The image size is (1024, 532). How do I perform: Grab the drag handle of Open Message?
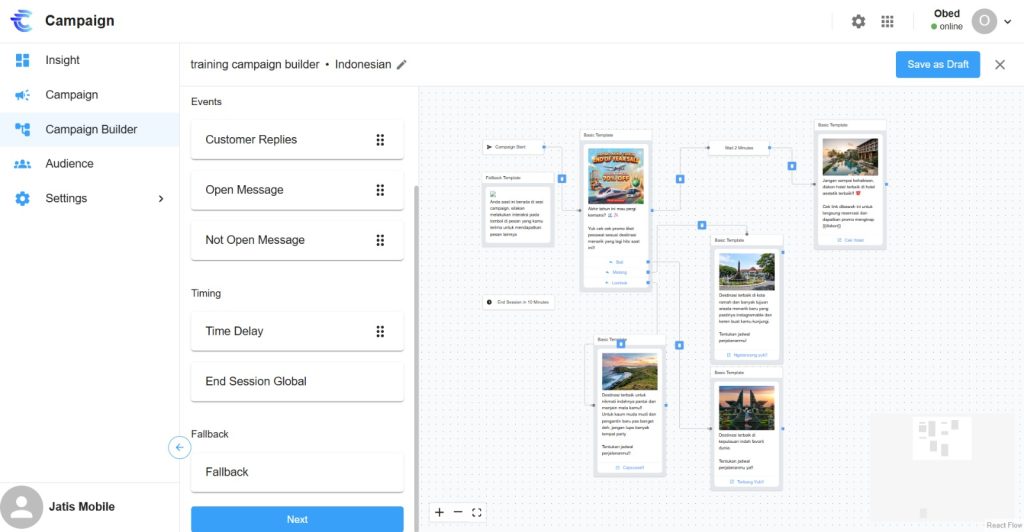point(380,190)
